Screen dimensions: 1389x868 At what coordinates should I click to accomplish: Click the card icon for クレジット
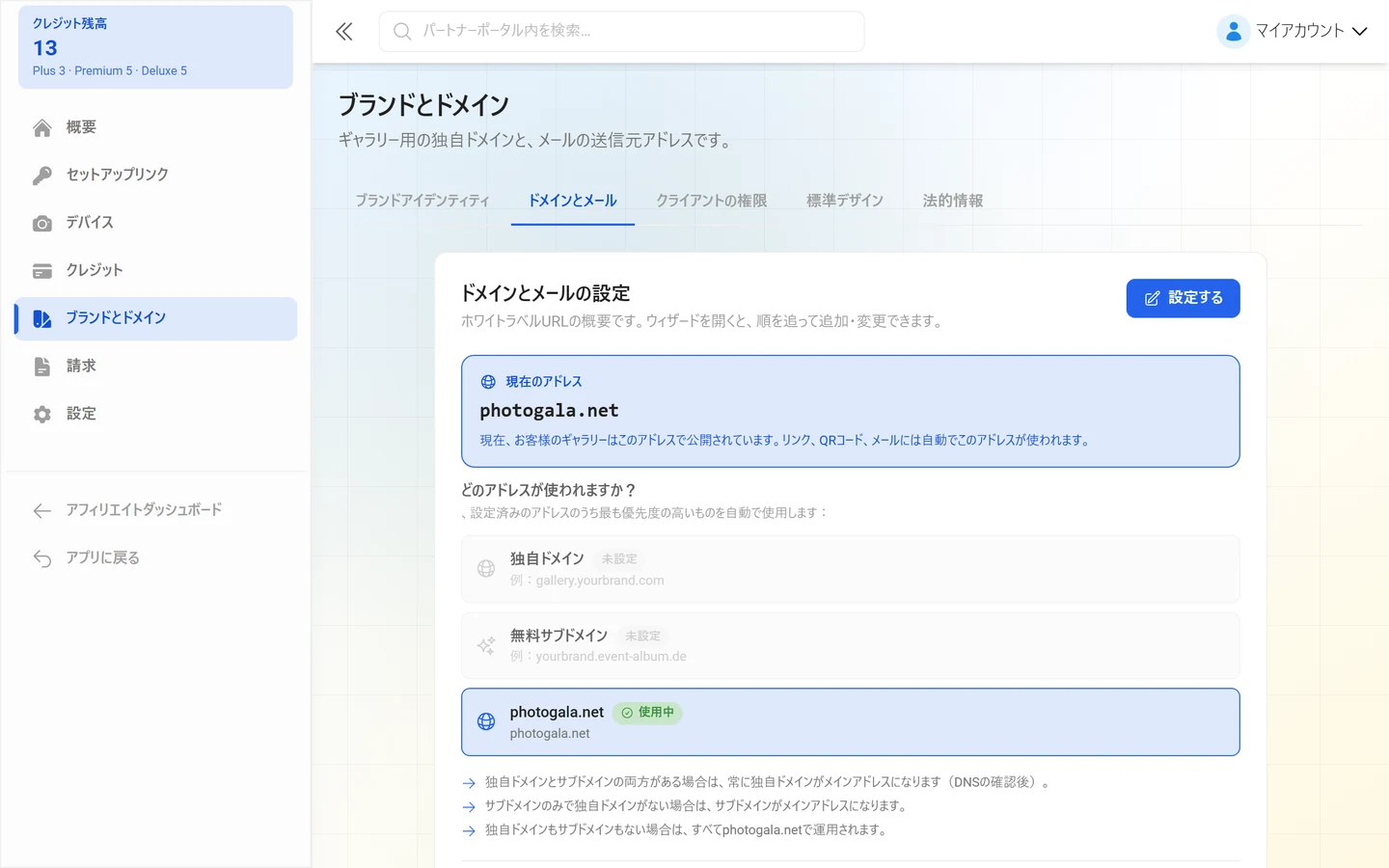click(42, 271)
